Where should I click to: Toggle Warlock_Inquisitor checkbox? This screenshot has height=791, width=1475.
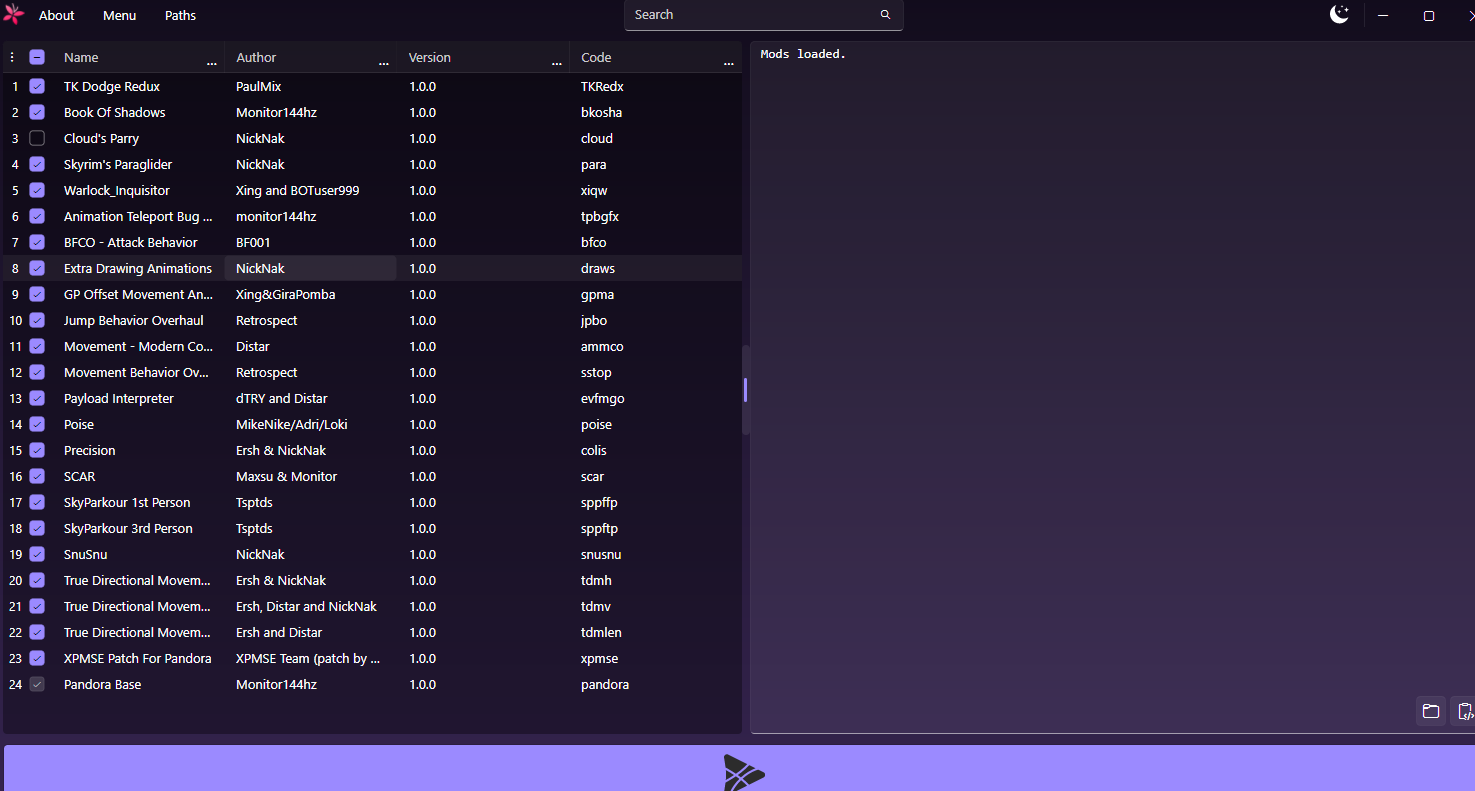tap(37, 190)
